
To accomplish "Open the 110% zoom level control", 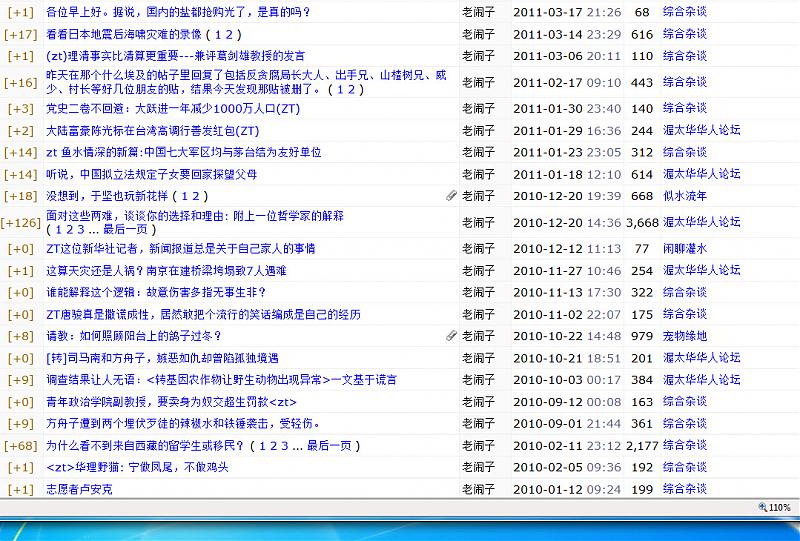I will pyautogui.click(x=780, y=508).
